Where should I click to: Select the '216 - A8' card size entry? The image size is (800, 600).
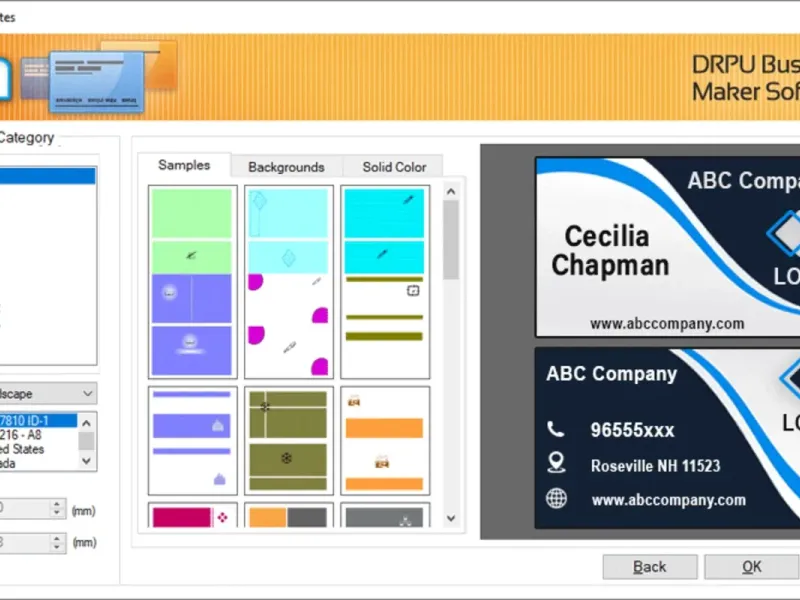38,435
